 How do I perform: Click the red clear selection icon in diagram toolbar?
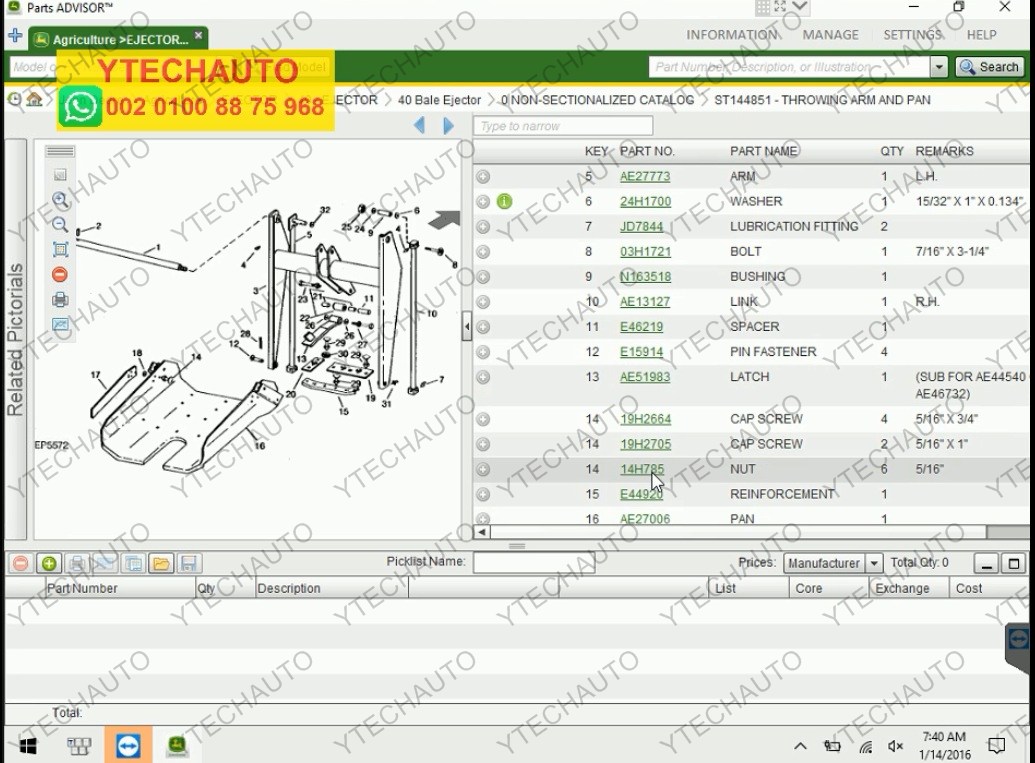60,275
